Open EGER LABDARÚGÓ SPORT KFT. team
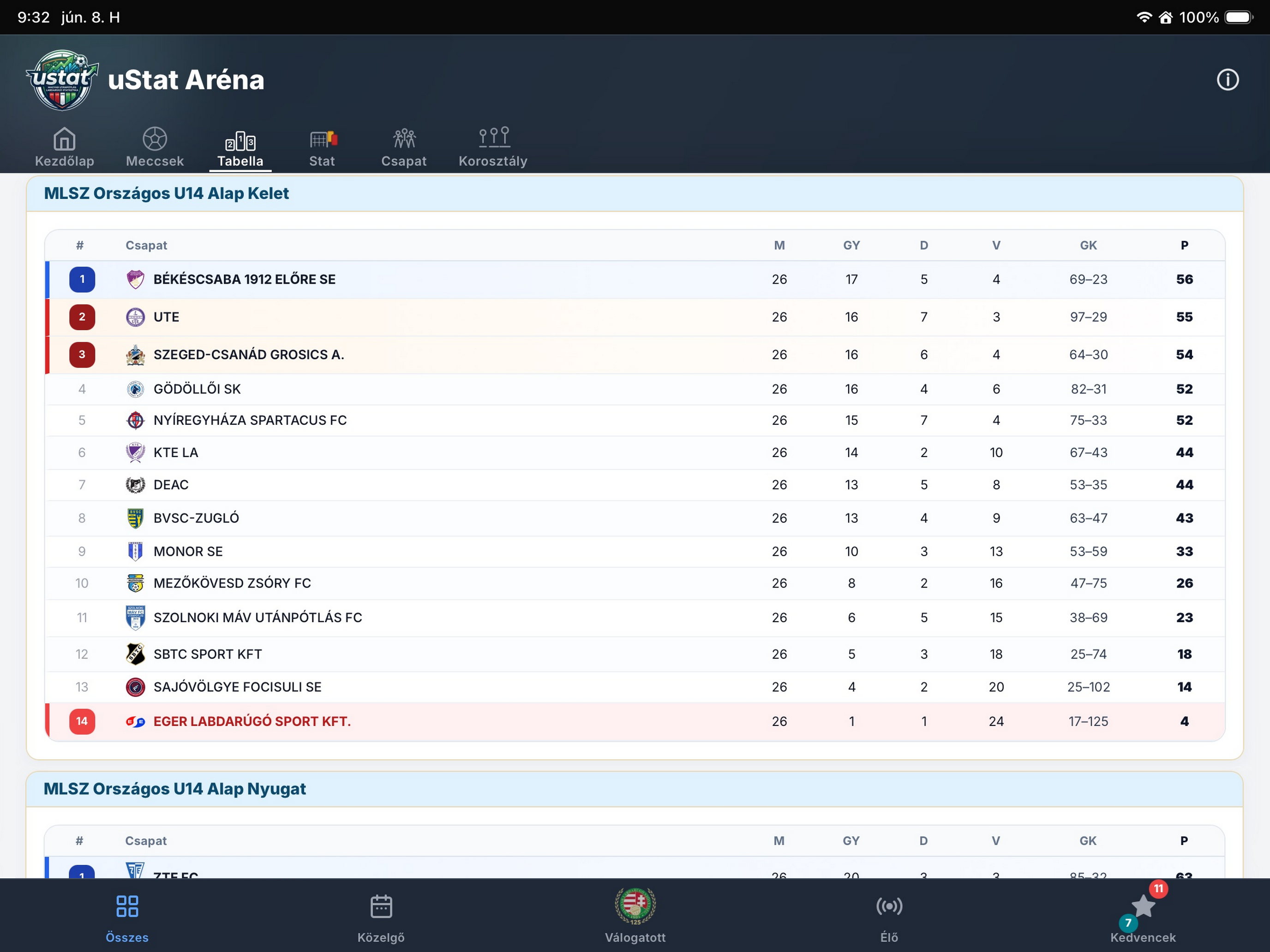This screenshot has height=952, width=1270. (x=252, y=721)
